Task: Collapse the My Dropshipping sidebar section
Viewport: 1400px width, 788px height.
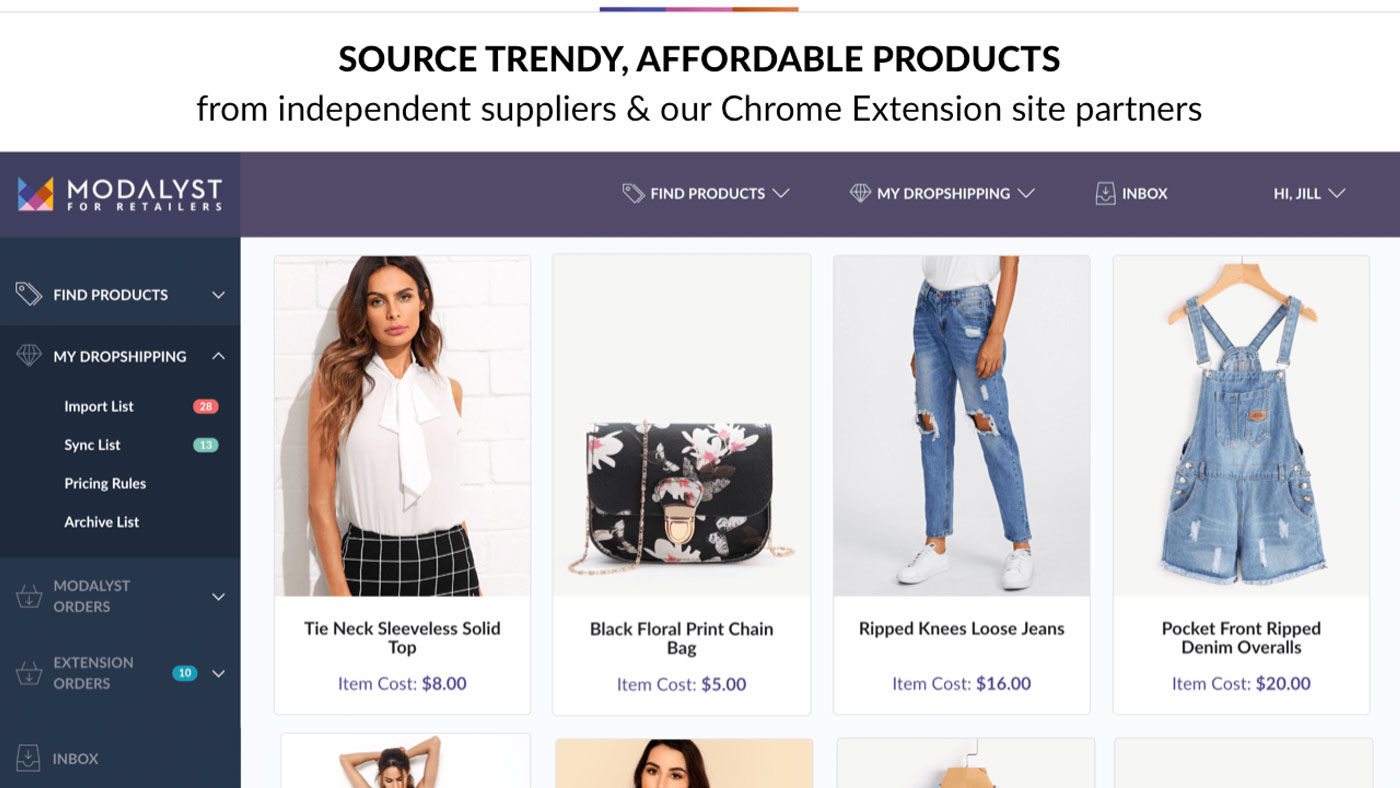Action: (217, 356)
